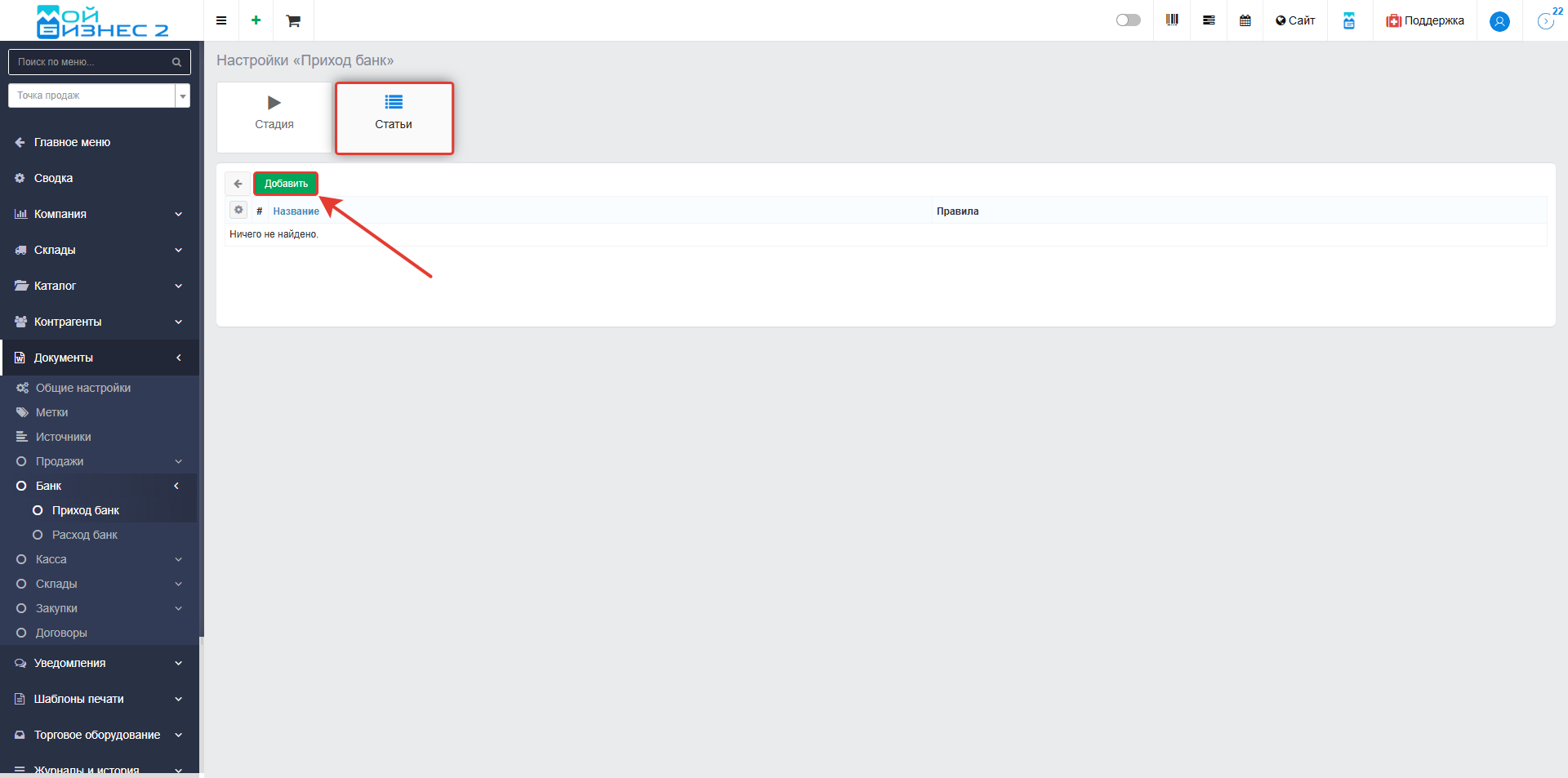Click the barcode icon in top bar
Viewport: 1568px width, 778px height.
1172,20
